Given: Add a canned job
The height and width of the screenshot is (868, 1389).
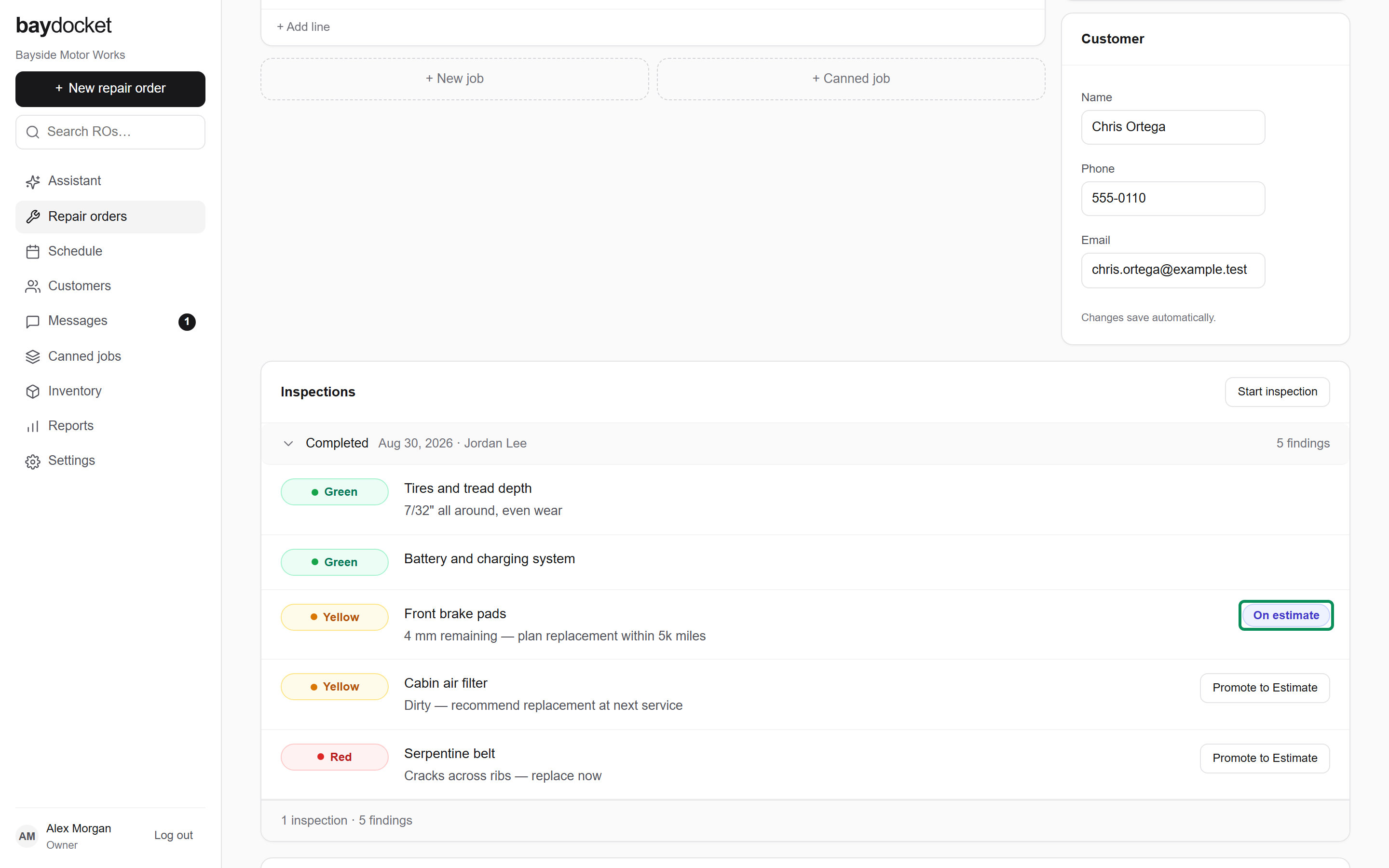Looking at the screenshot, I should tap(851, 79).
